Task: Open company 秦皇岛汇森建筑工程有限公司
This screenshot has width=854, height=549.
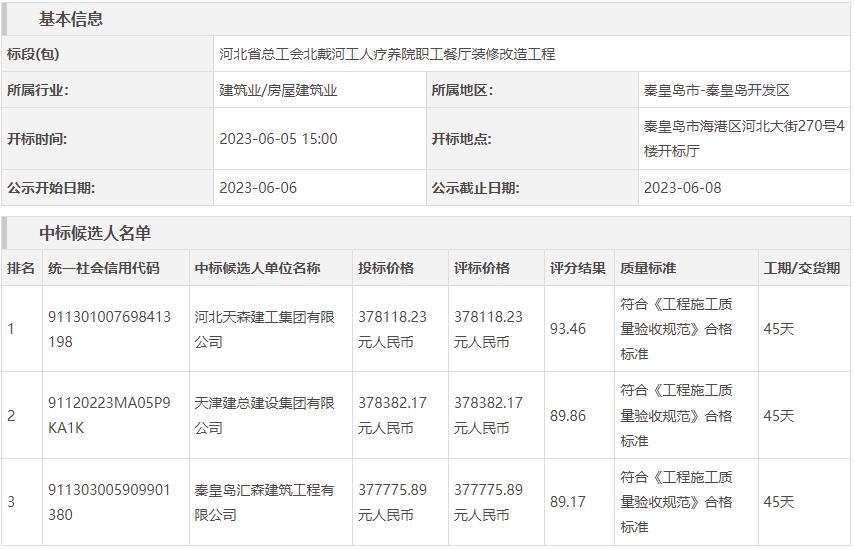Action: 264,502
